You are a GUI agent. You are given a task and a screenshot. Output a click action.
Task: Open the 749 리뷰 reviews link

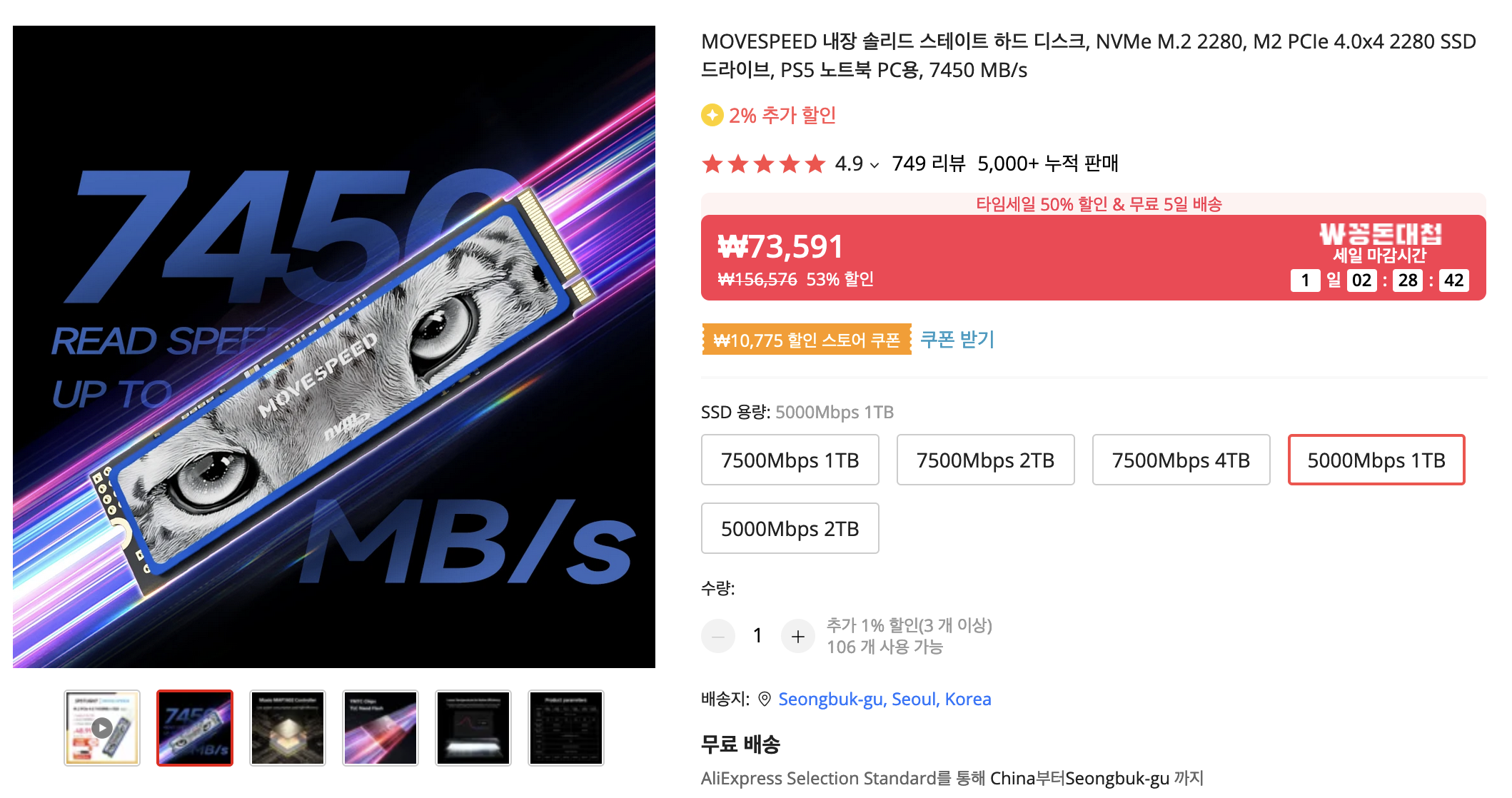tap(929, 163)
